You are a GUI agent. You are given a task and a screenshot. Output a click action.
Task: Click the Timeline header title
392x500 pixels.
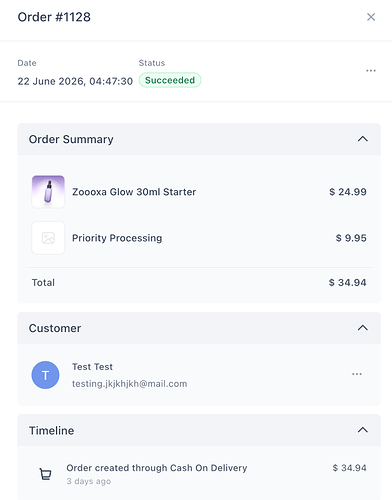click(x=52, y=430)
